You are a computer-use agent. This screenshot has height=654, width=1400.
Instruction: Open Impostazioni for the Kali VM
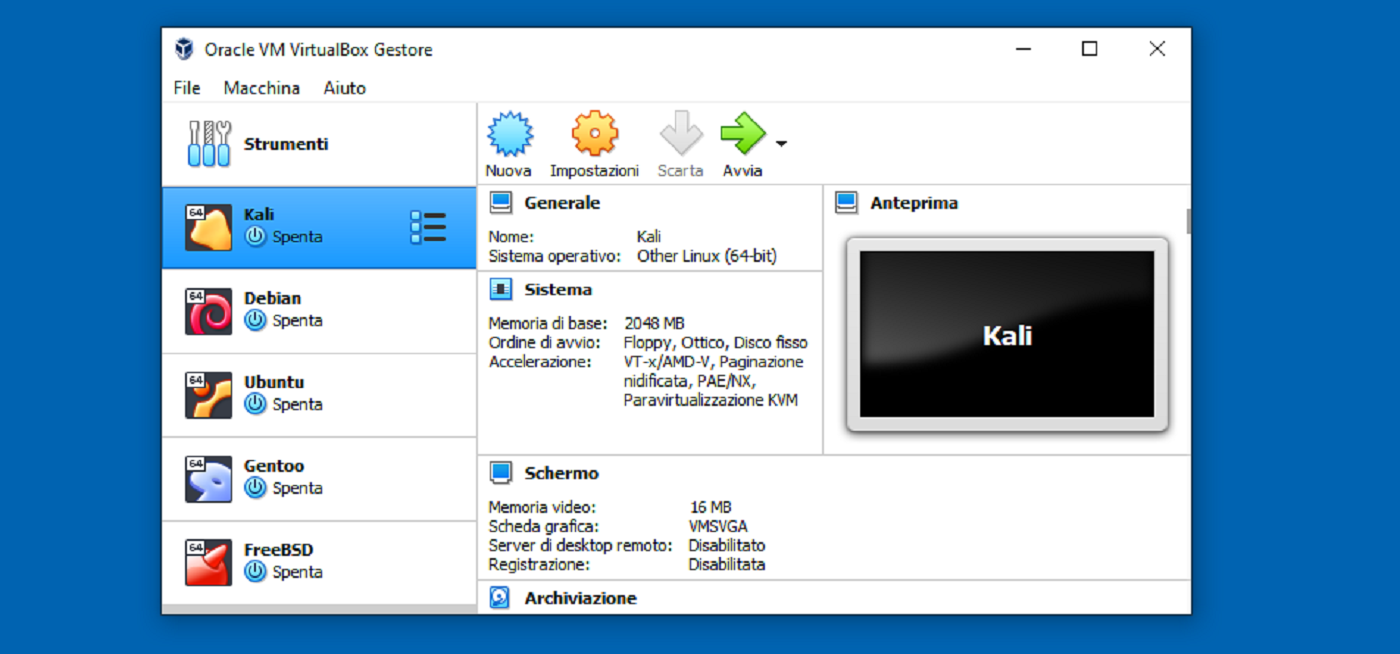(594, 131)
